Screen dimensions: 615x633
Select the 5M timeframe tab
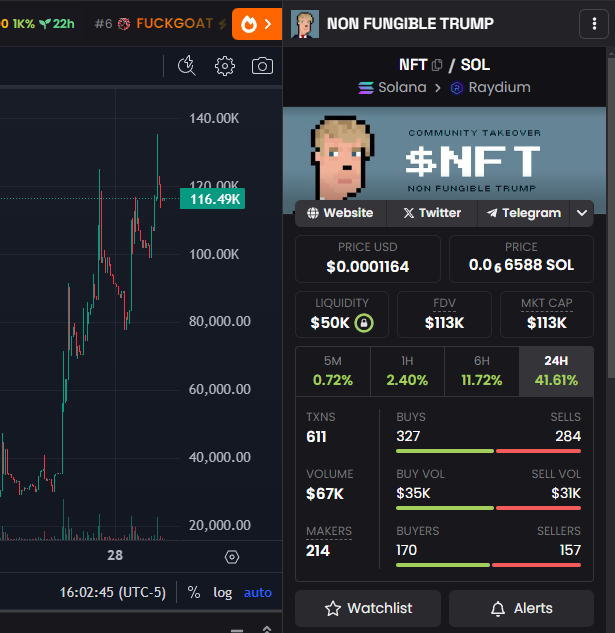click(x=333, y=371)
